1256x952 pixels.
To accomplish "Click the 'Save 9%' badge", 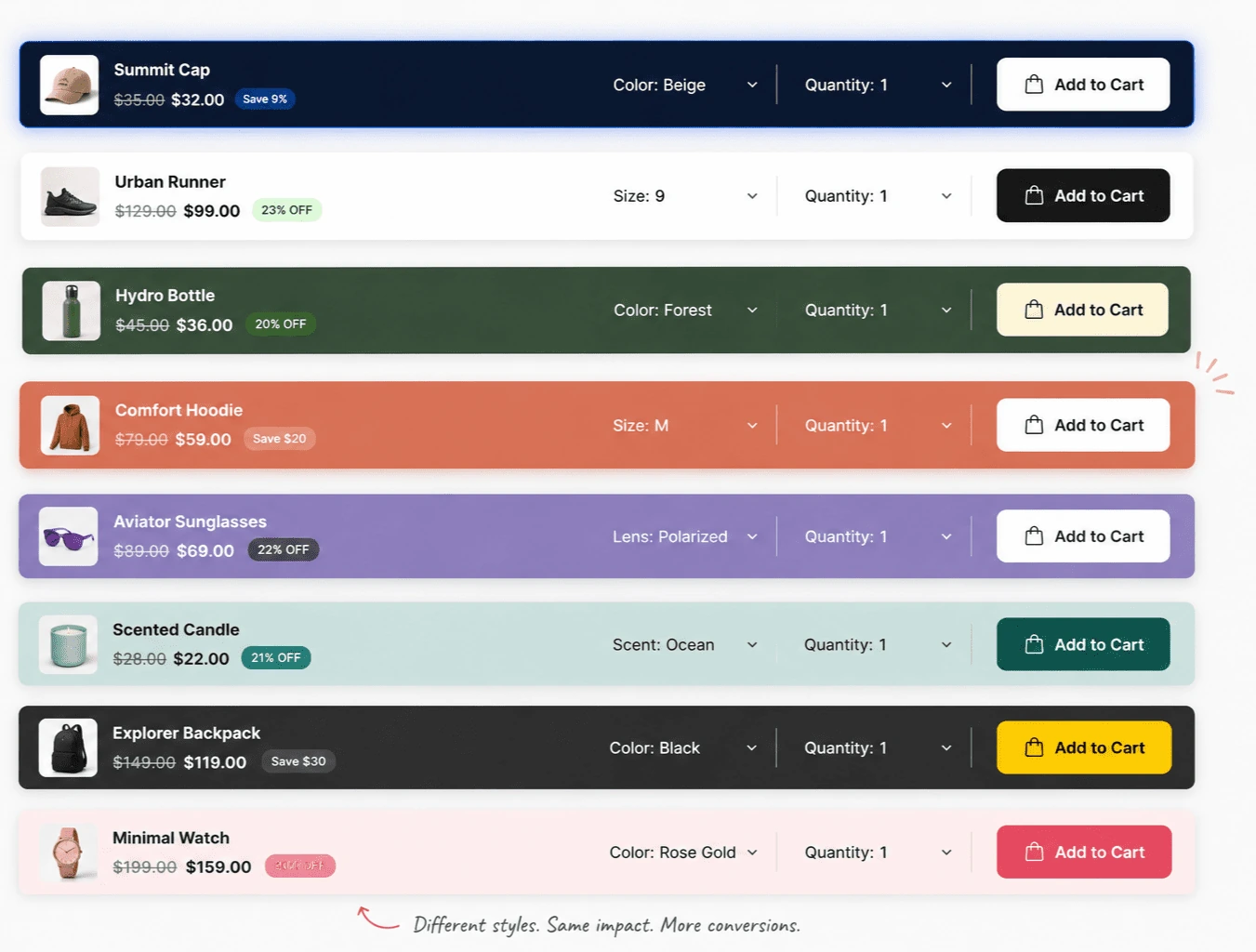I will click(265, 99).
